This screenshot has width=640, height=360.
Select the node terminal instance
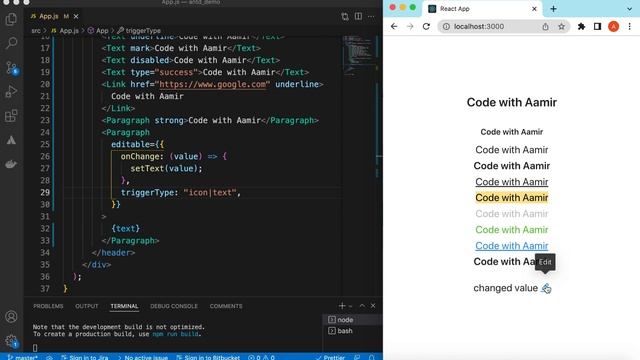352,320
